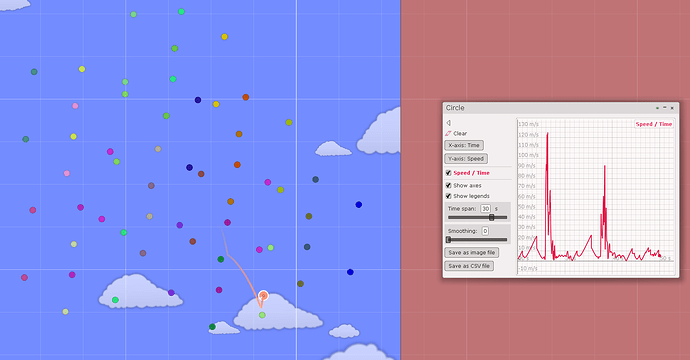Toggle the Show legends checkbox
Image resolution: width=690 pixels, height=360 pixels.
pyautogui.click(x=448, y=196)
